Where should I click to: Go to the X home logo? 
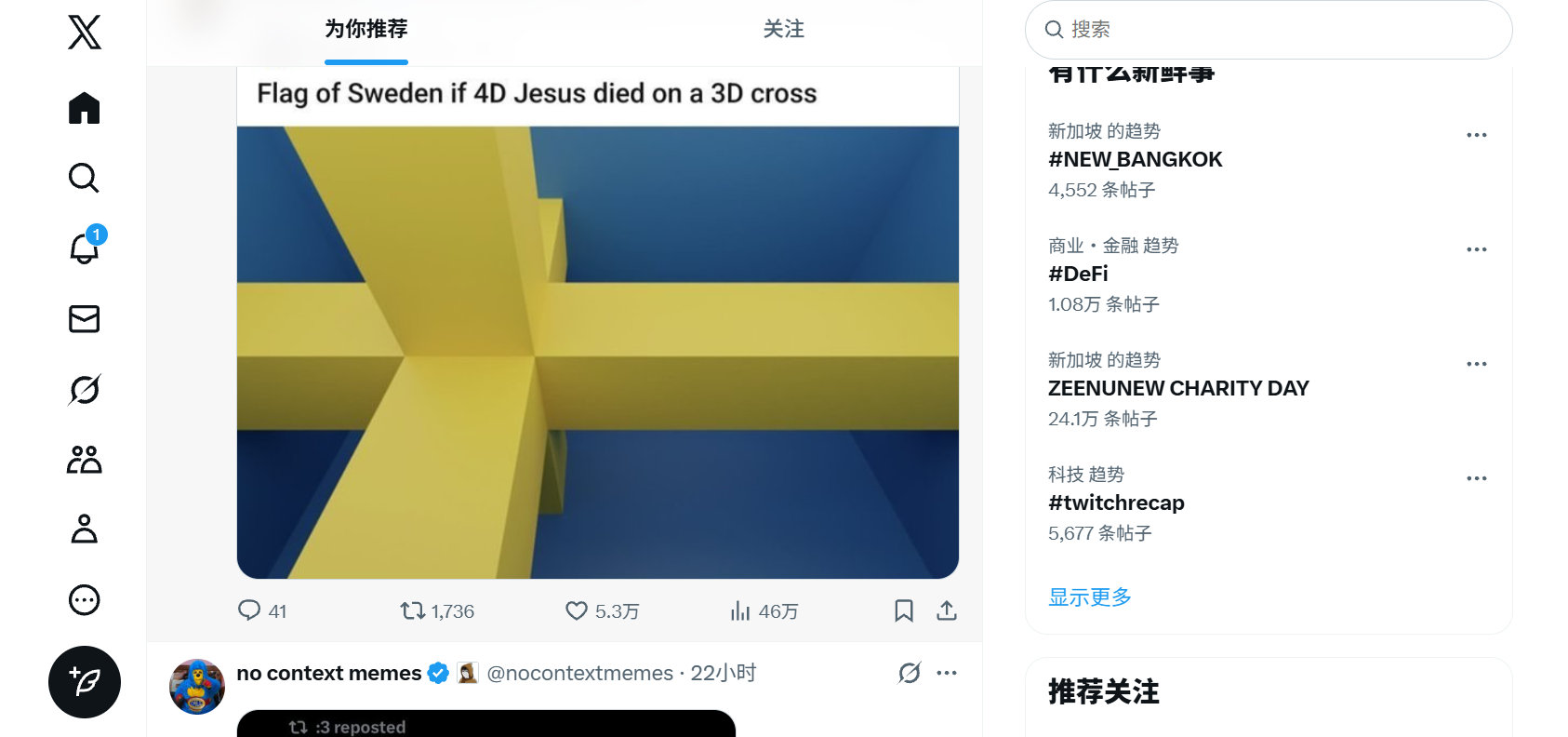[x=85, y=33]
